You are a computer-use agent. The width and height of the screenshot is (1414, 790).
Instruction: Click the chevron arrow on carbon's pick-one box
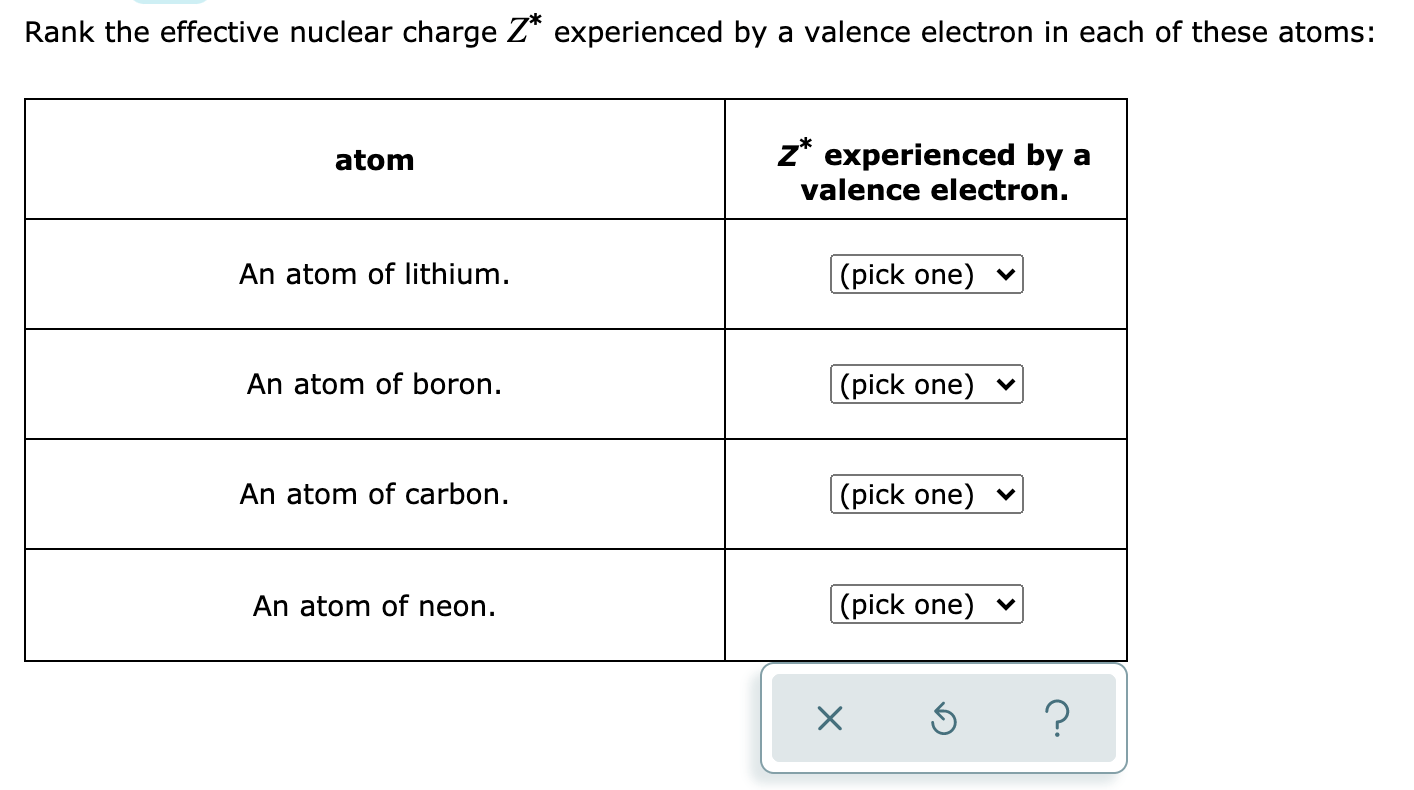[1007, 494]
